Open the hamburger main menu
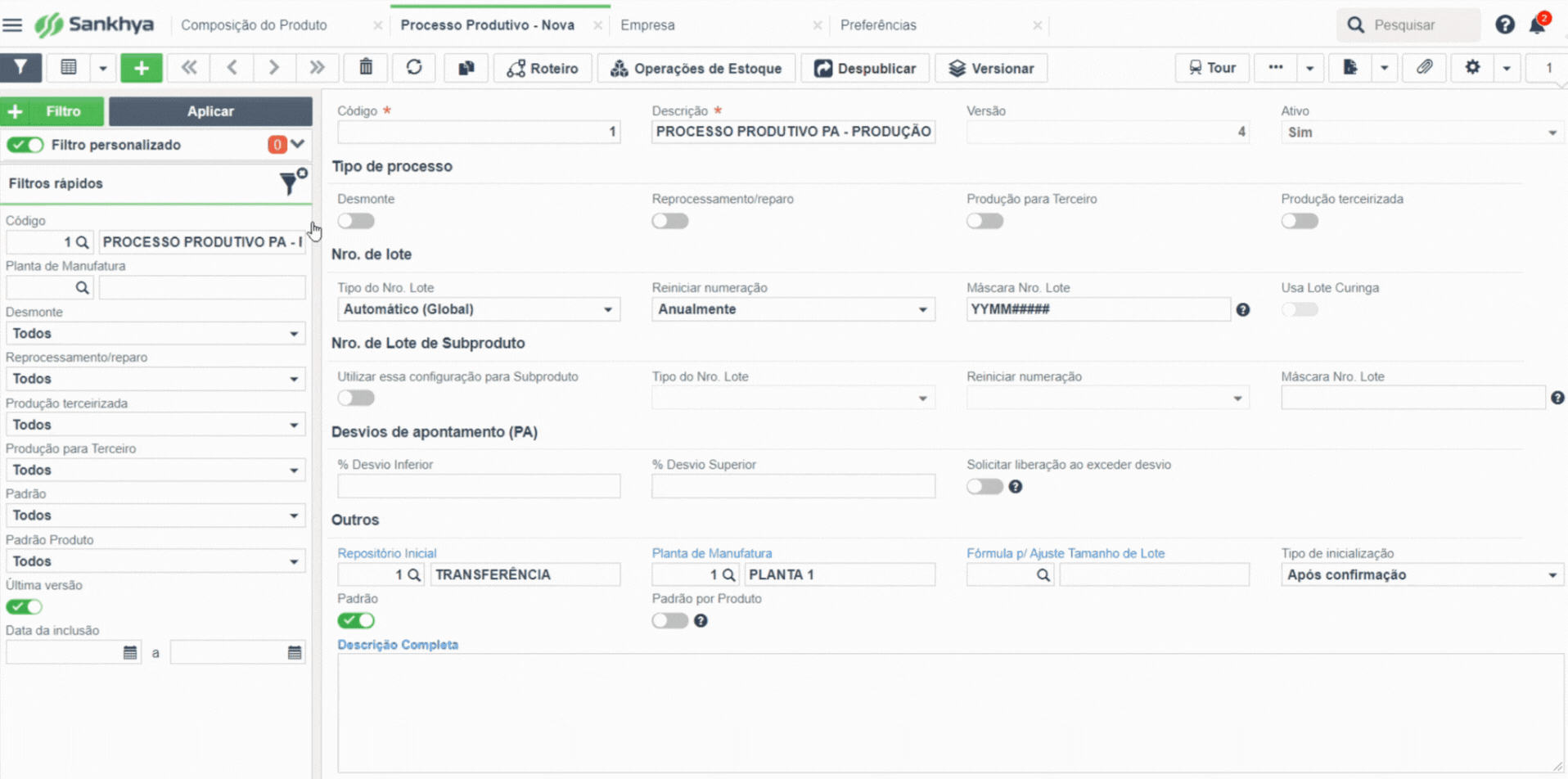The width and height of the screenshot is (1568, 779). (12, 25)
